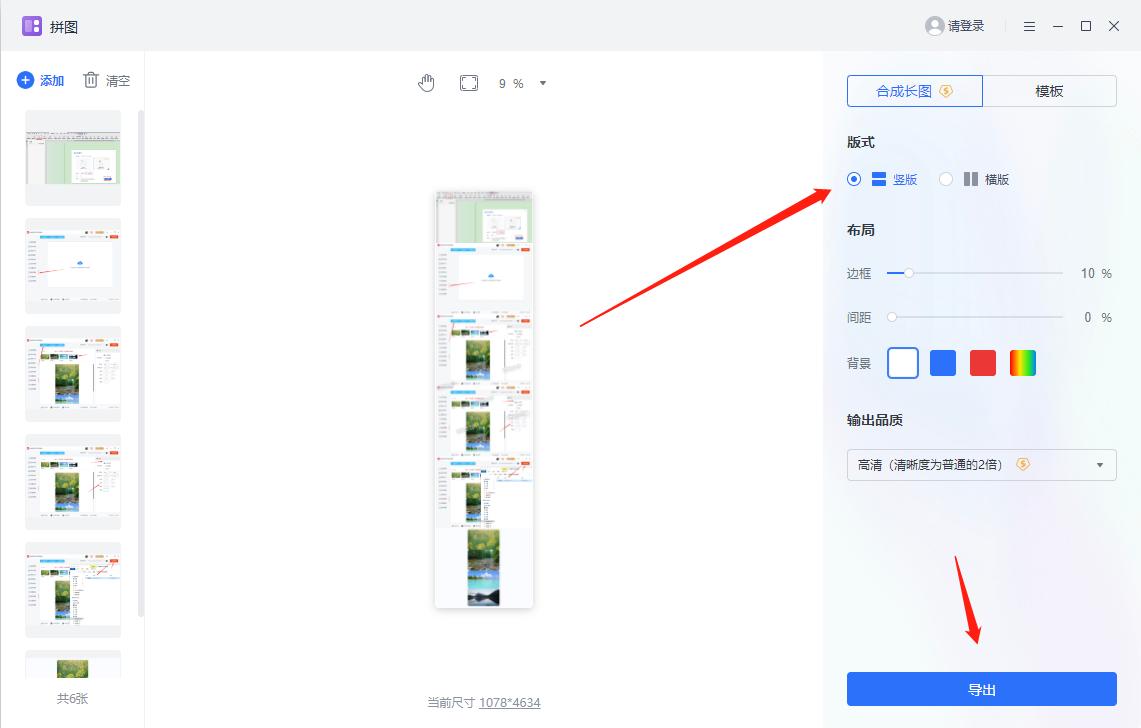Click the trash can clear icon

coord(91,80)
